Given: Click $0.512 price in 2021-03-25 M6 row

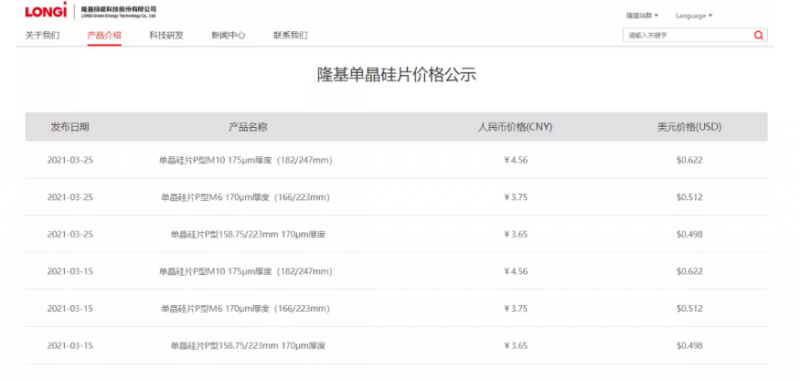Looking at the screenshot, I should pos(689,197).
